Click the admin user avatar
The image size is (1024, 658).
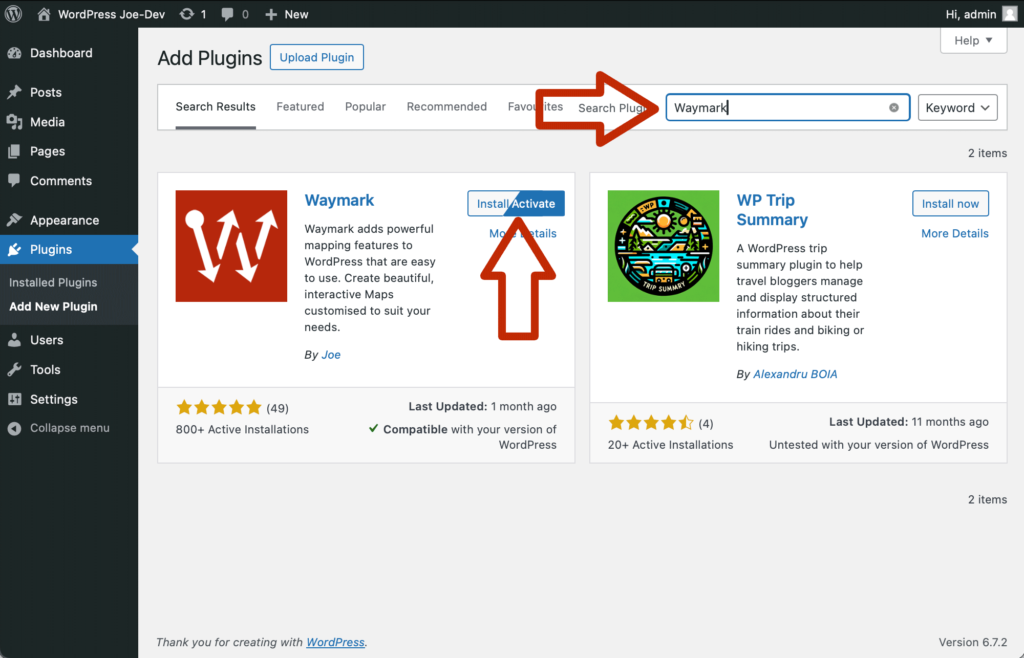[1010, 14]
